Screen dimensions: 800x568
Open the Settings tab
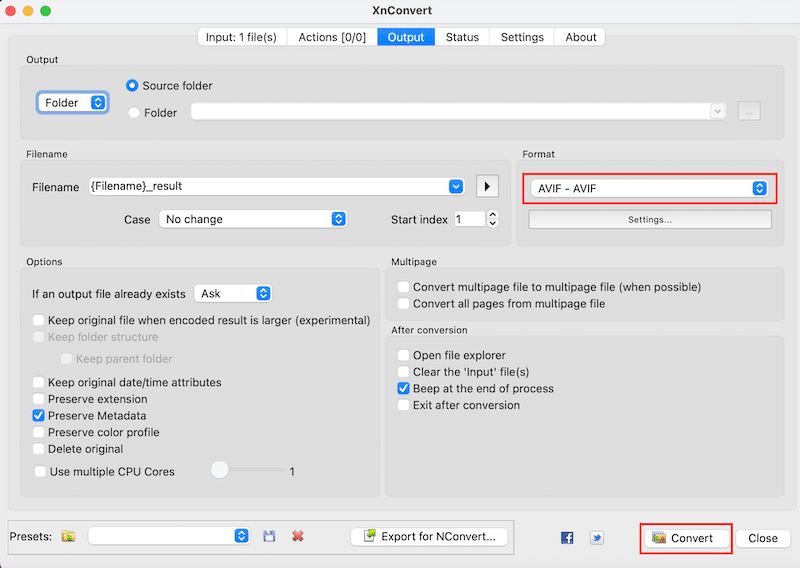[x=522, y=37]
